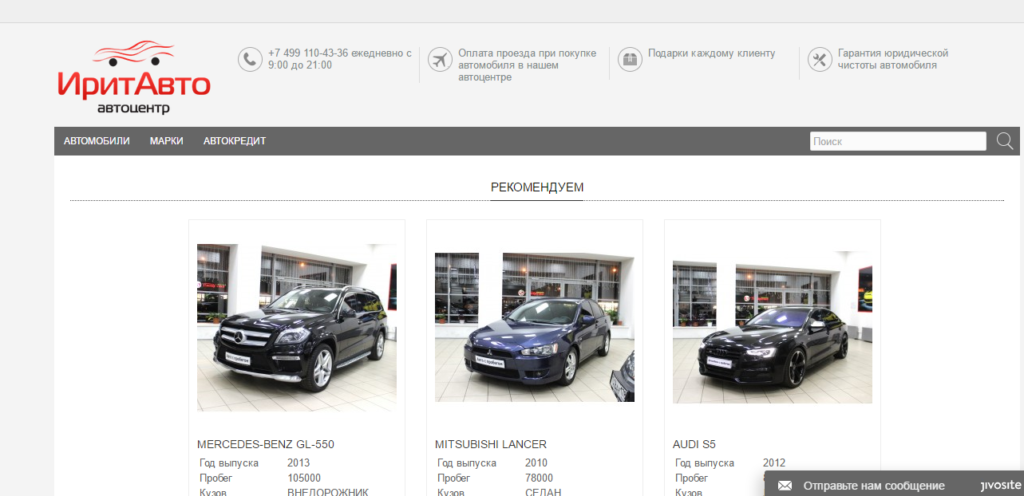Click the 2013 year value for Mercedes
The image size is (1024, 496).
[x=298, y=463]
